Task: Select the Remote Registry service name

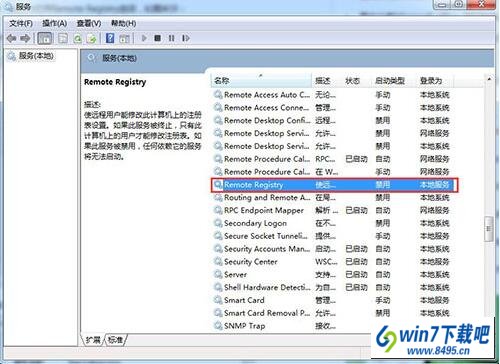Action: click(254, 185)
